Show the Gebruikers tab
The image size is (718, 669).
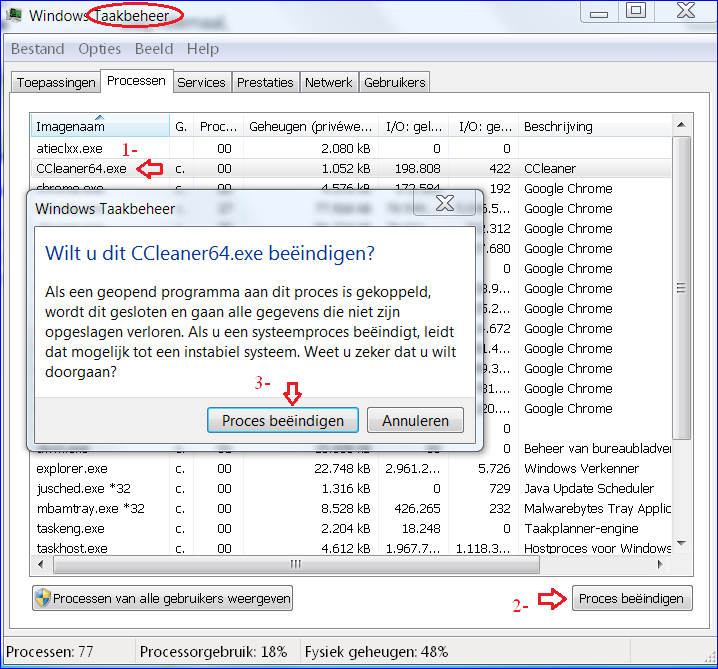(x=395, y=82)
